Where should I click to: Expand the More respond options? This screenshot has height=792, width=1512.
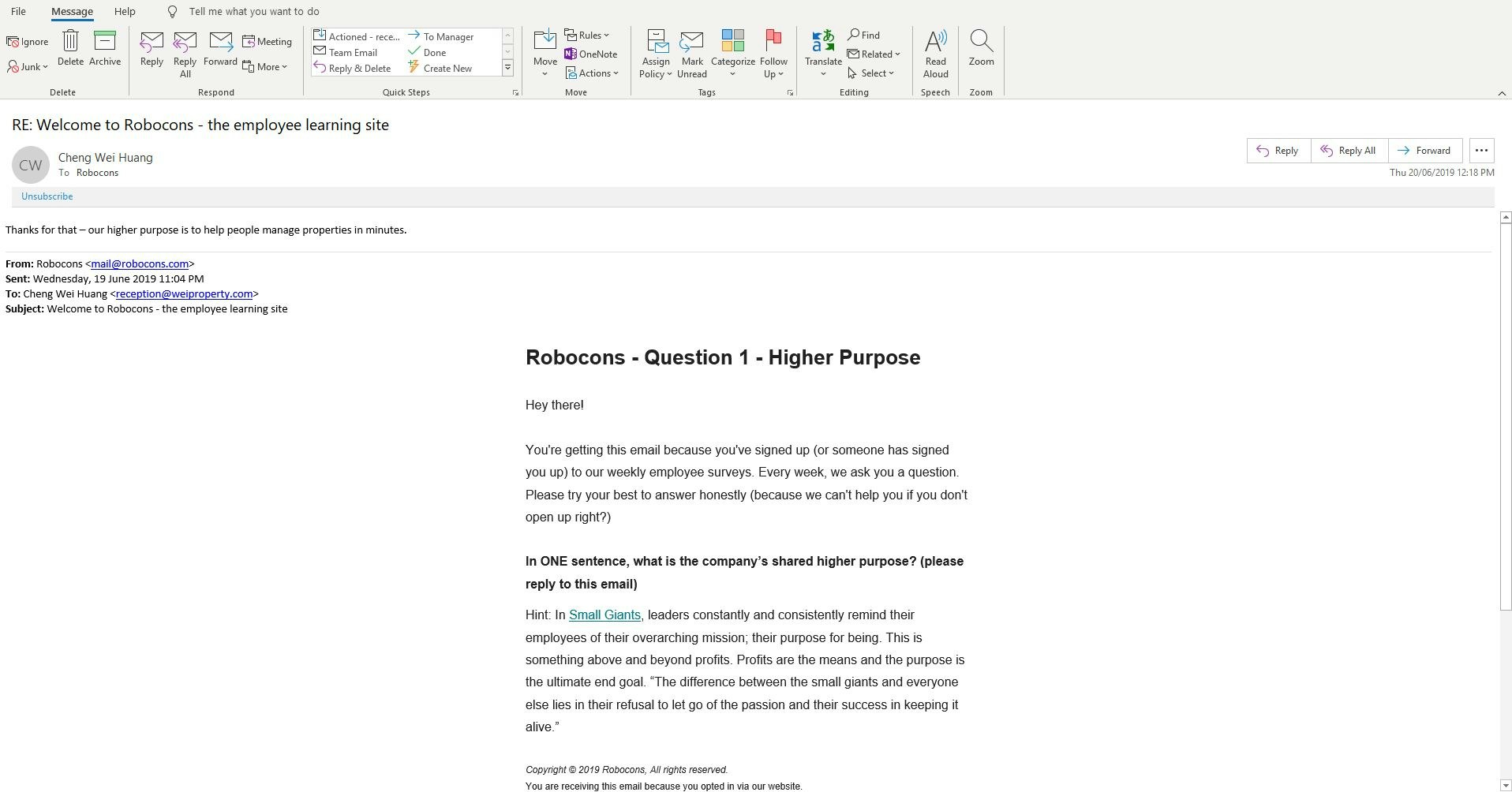(265, 67)
